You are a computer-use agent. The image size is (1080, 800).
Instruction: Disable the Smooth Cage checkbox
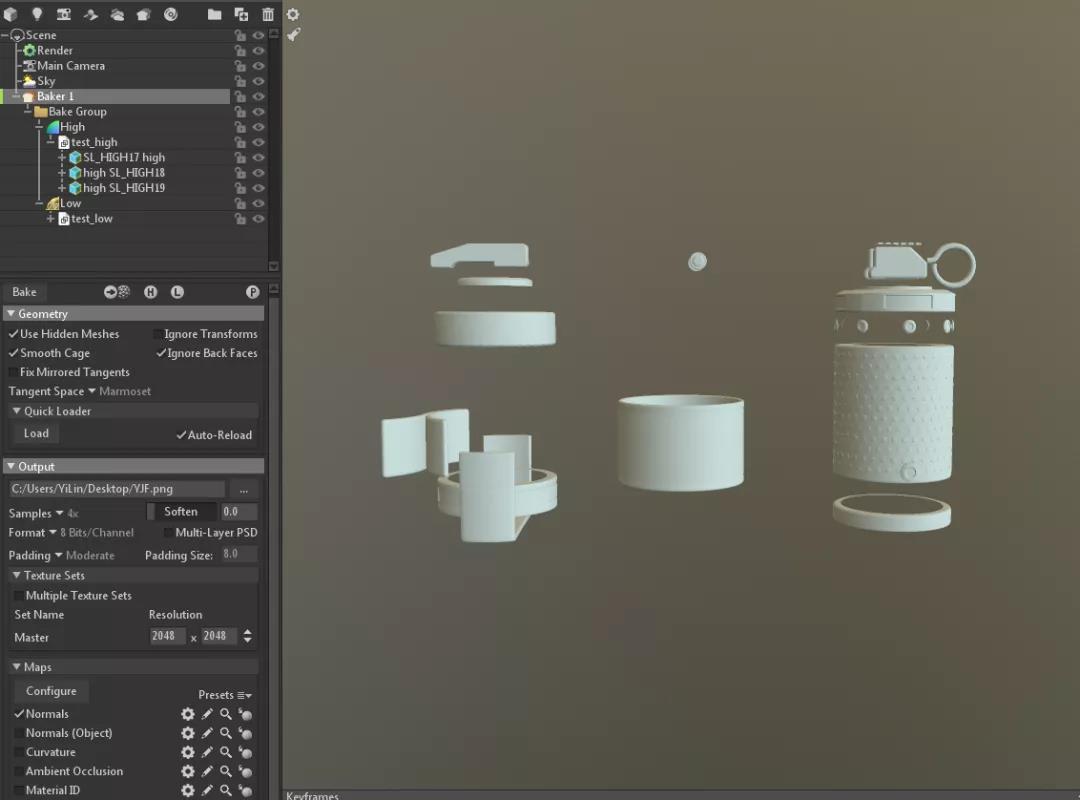coord(14,353)
